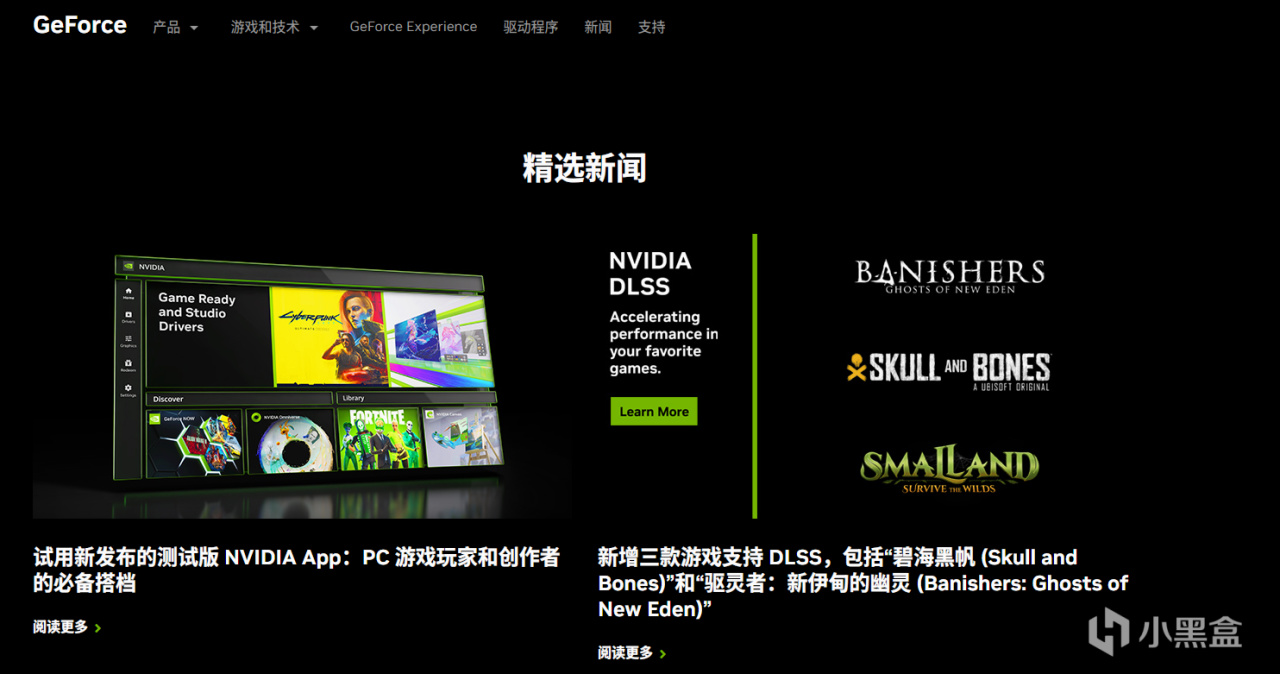The width and height of the screenshot is (1280, 674).
Task: Open the Drivers section icon in the sidebar
Action: (128, 314)
